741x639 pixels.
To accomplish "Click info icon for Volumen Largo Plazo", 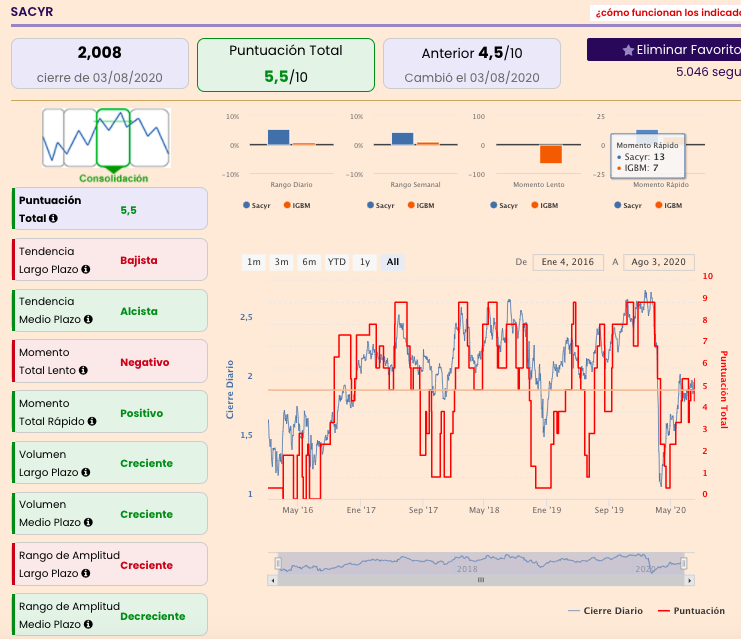I will point(86,472).
